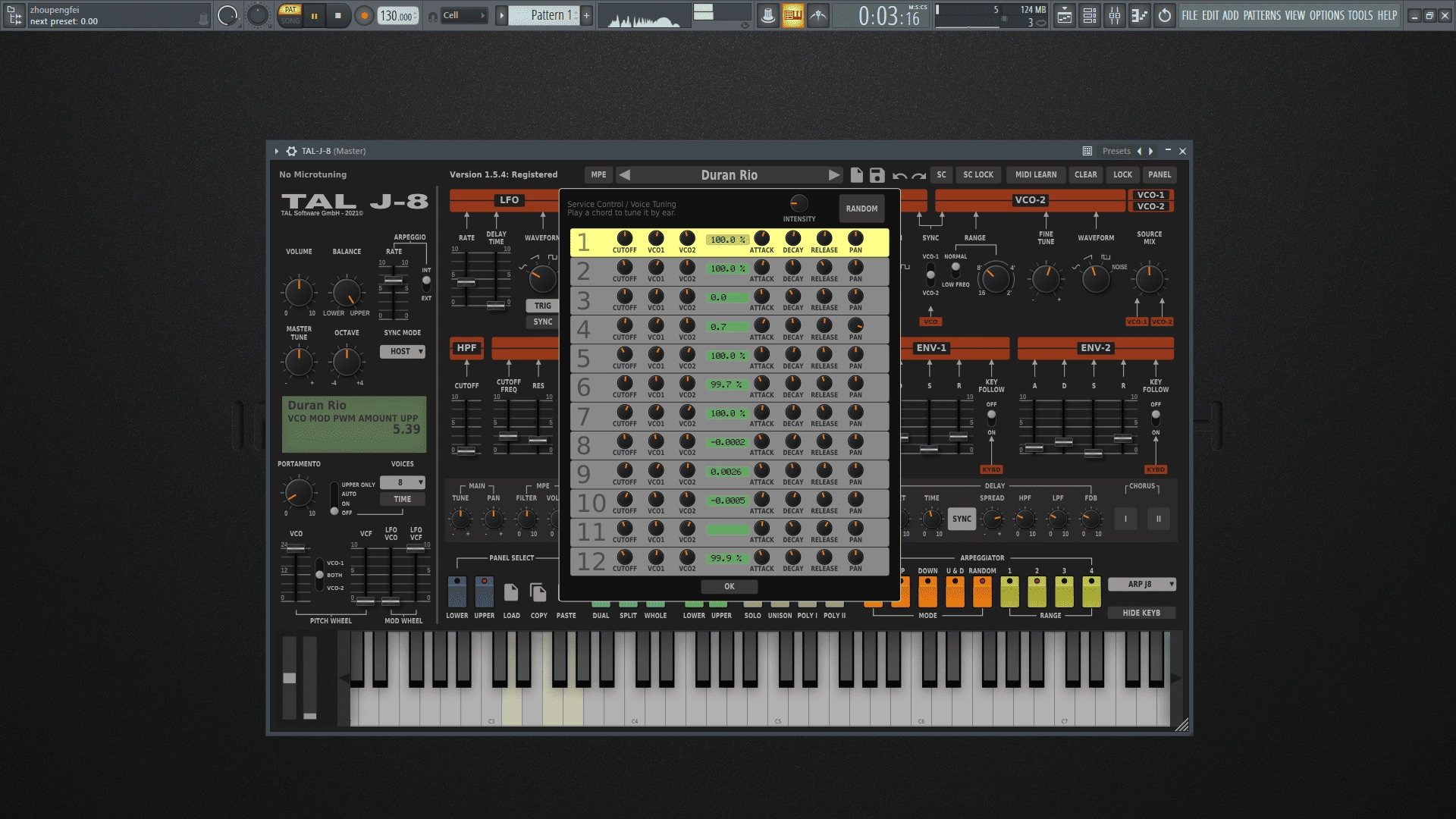1456x819 pixels.
Task: Click the Pause playback button
Action: click(314, 15)
